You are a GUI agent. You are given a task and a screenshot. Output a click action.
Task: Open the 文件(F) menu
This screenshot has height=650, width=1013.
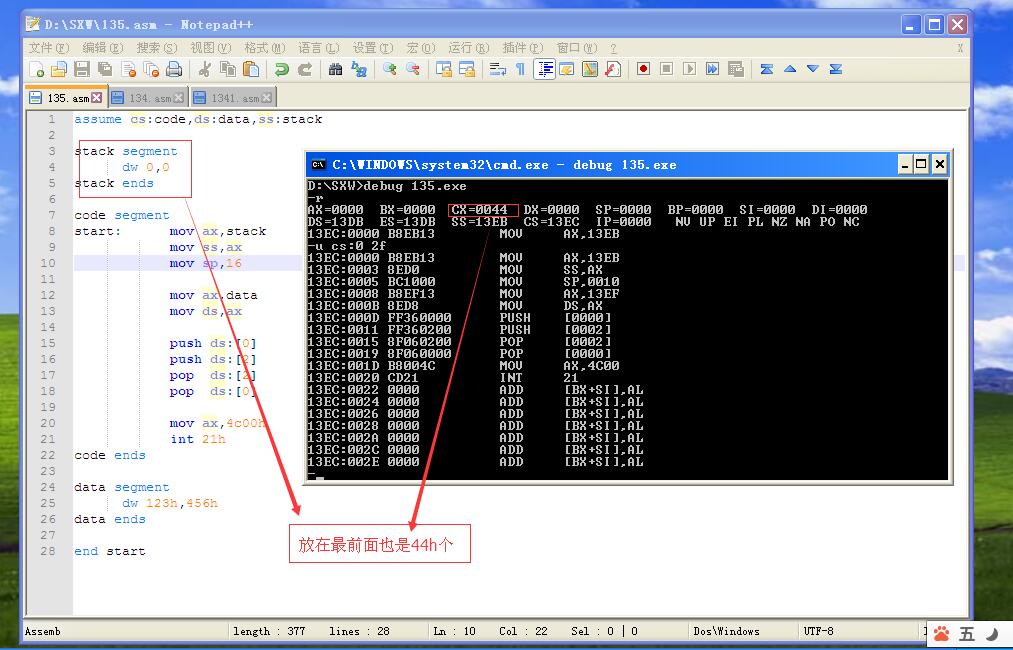[x=48, y=48]
